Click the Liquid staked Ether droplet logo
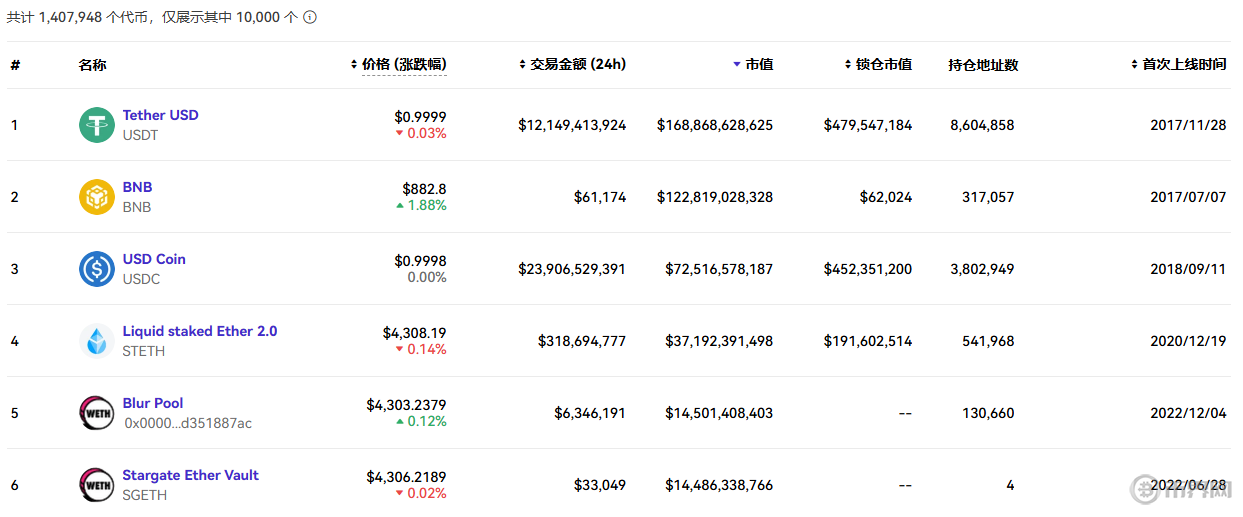This screenshot has width=1243, height=517. pos(97,341)
